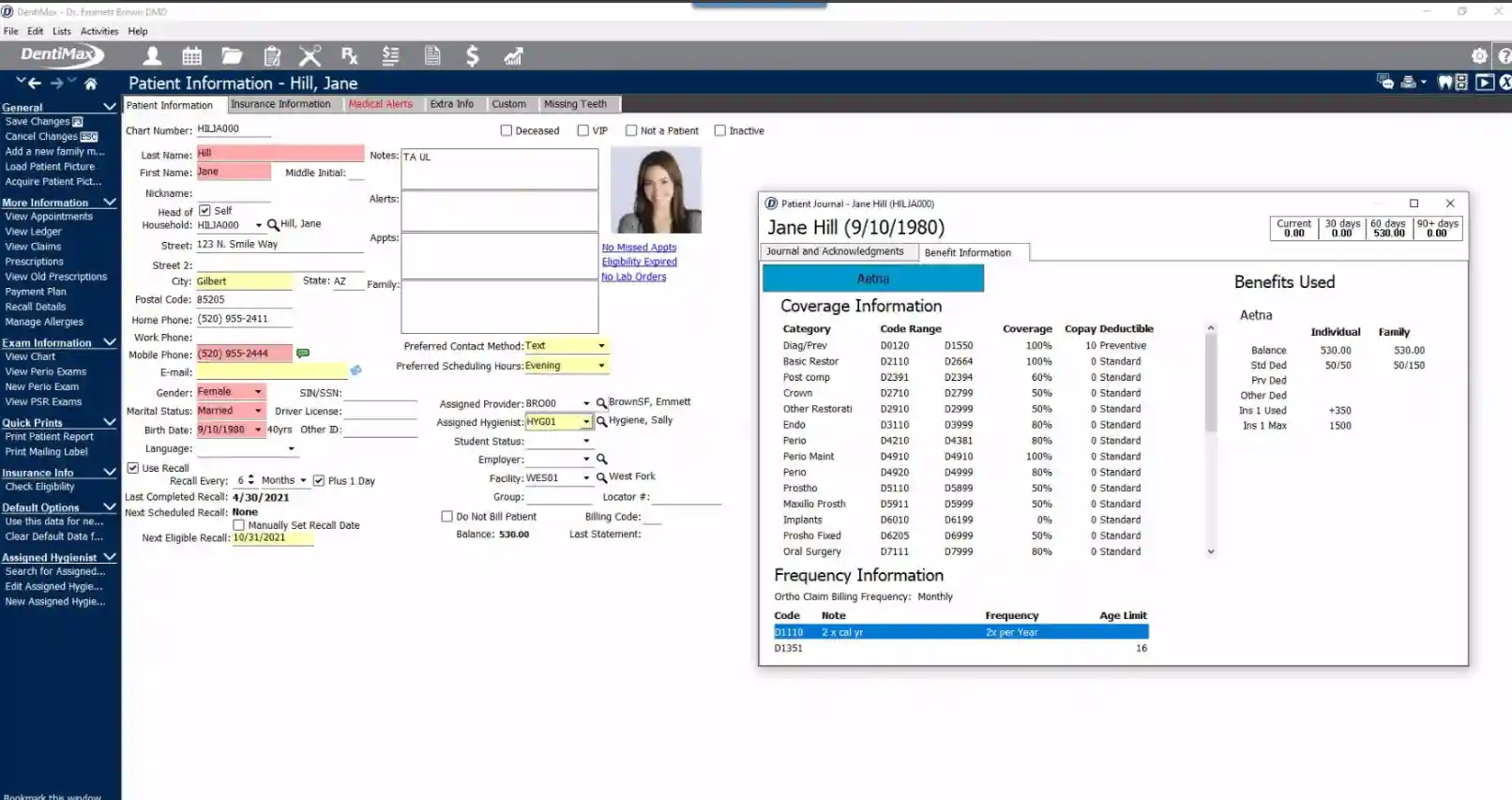This screenshot has width=1512, height=800.
Task: Open the Missing Teeth tab
Action: [575, 104]
